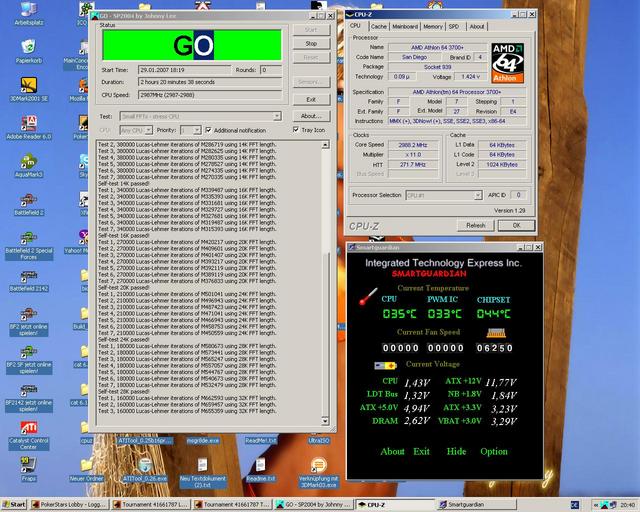Toggle the Additional notification checkbox
640x512 pixels.
[209, 130]
